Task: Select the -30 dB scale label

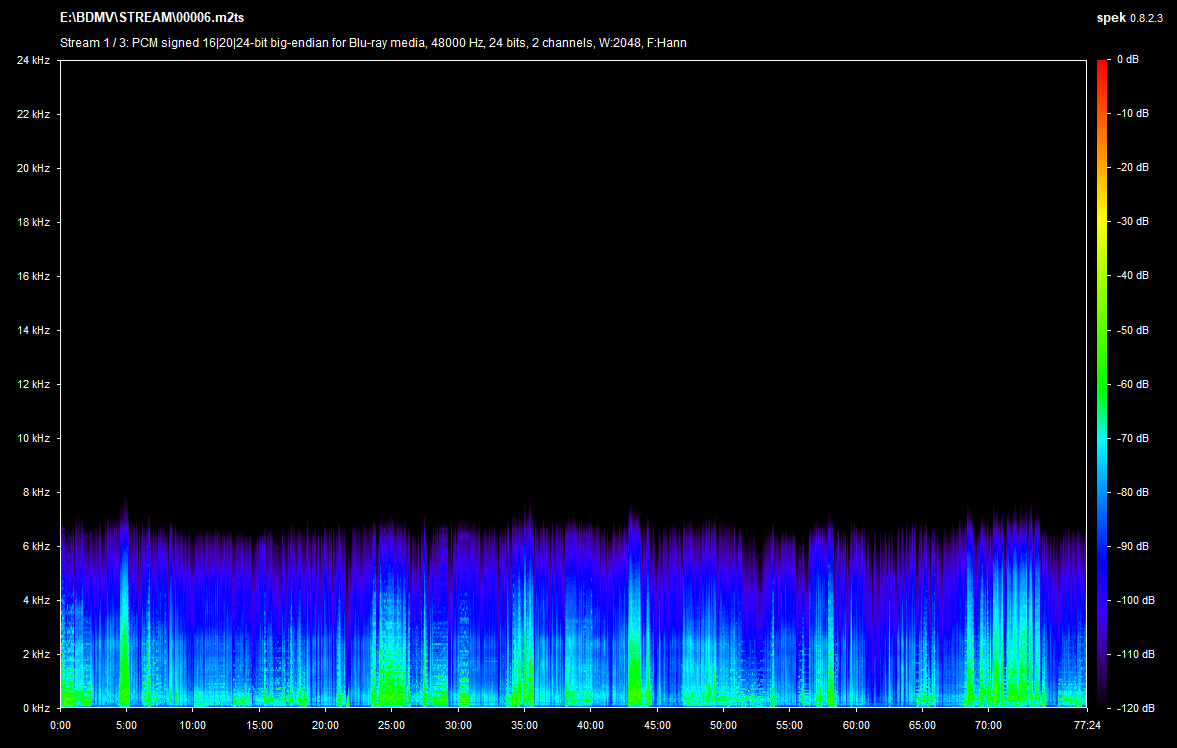Action: click(x=1132, y=222)
